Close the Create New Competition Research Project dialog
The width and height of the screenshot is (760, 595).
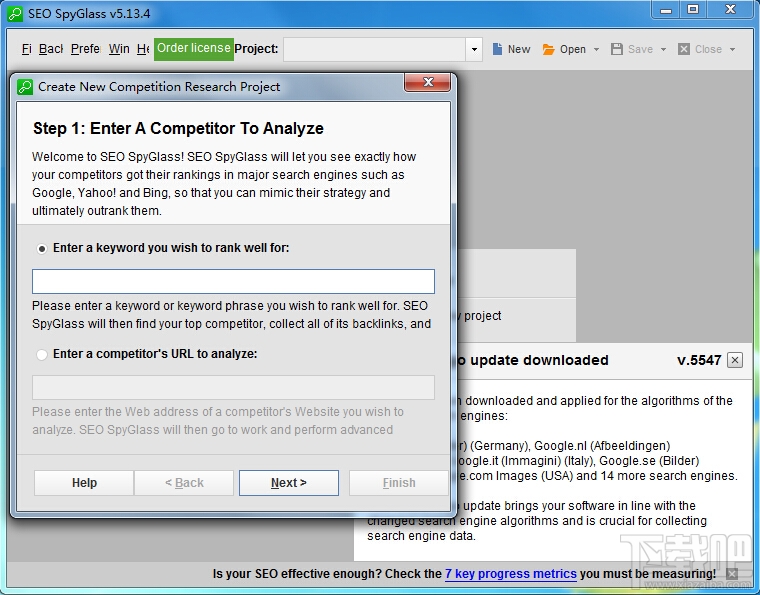[428, 82]
